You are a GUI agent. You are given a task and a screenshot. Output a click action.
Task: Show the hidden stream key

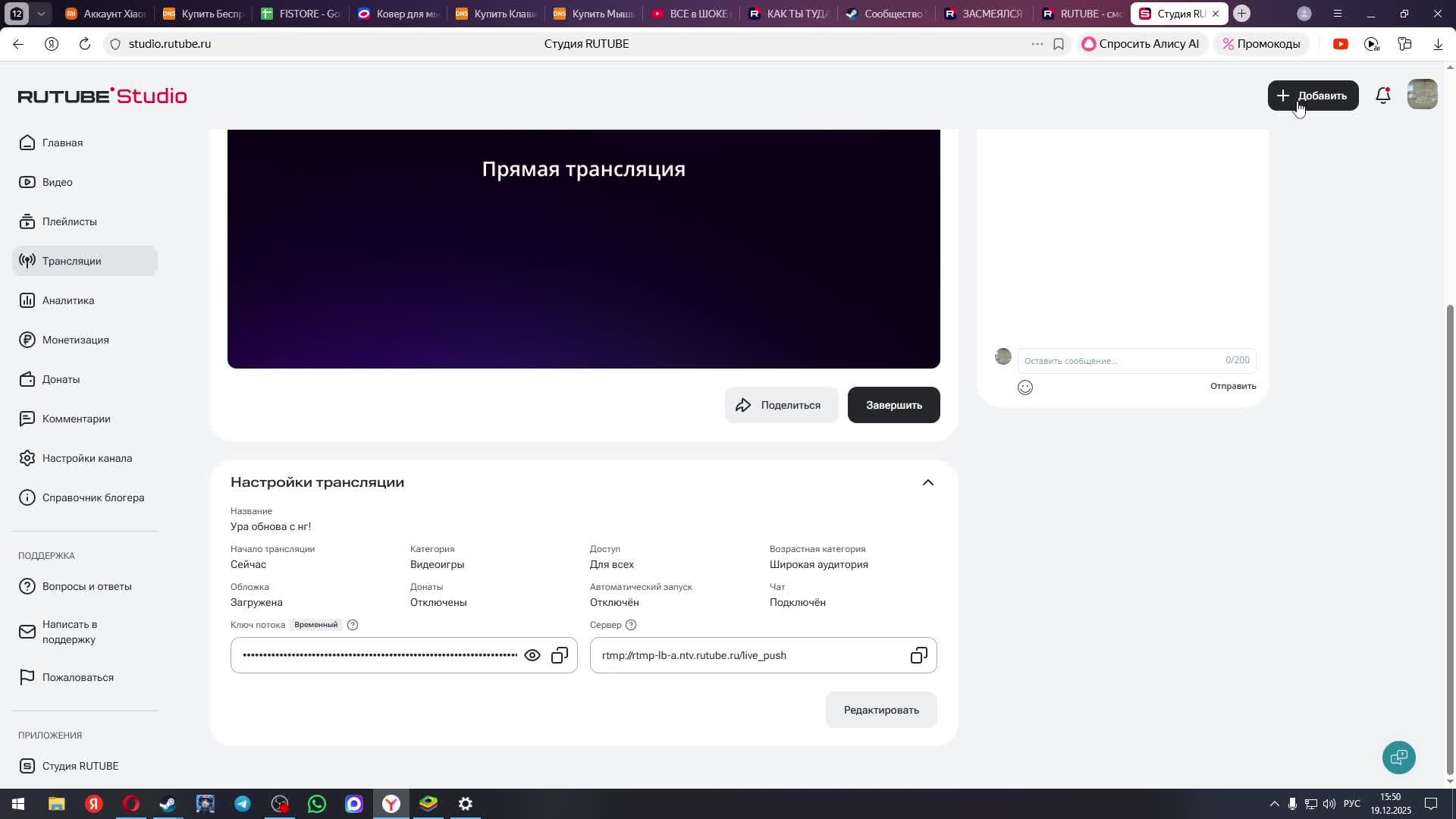click(x=532, y=655)
